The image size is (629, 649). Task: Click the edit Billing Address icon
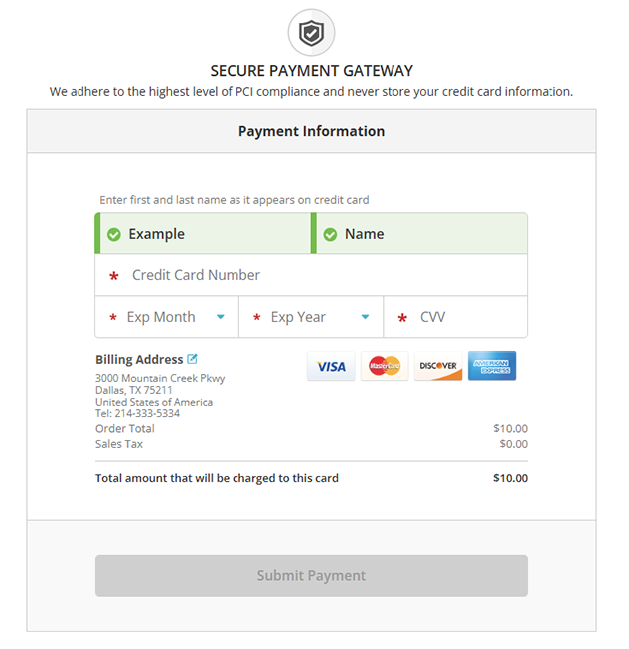(193, 359)
